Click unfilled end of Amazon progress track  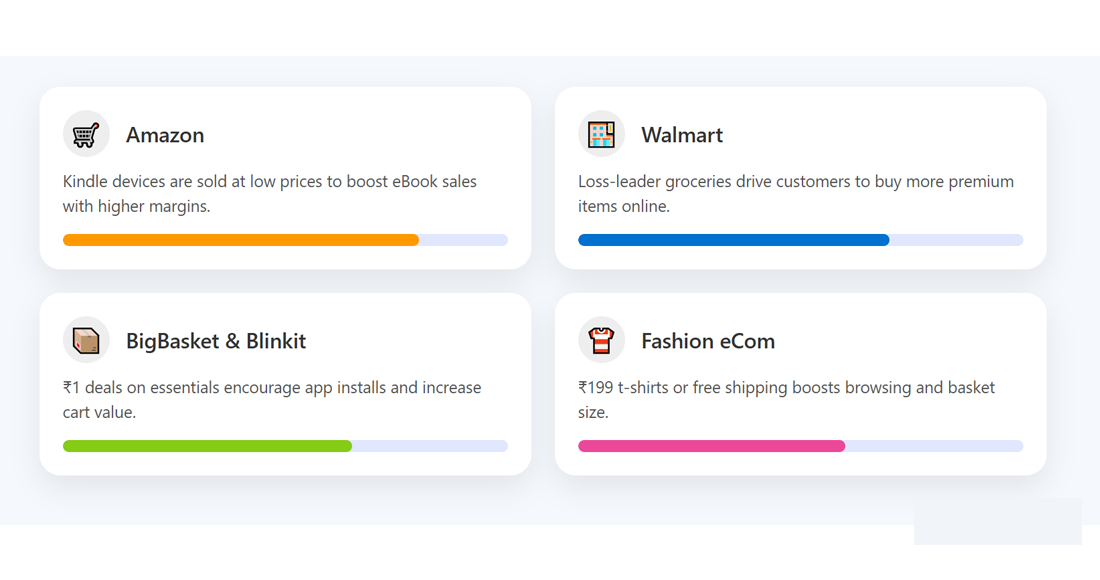[x=463, y=240]
